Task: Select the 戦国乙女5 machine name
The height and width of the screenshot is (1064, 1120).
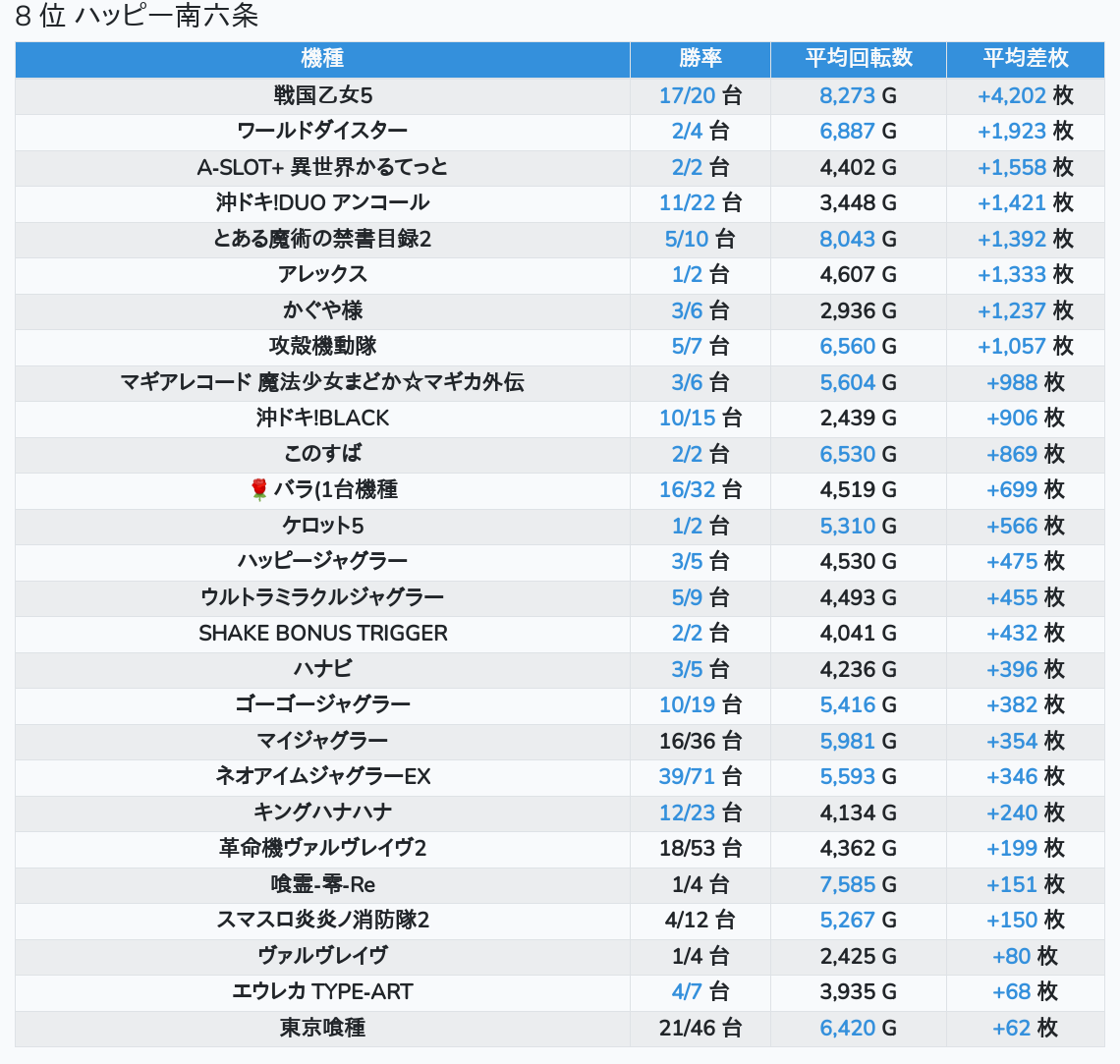Action: pos(323,95)
